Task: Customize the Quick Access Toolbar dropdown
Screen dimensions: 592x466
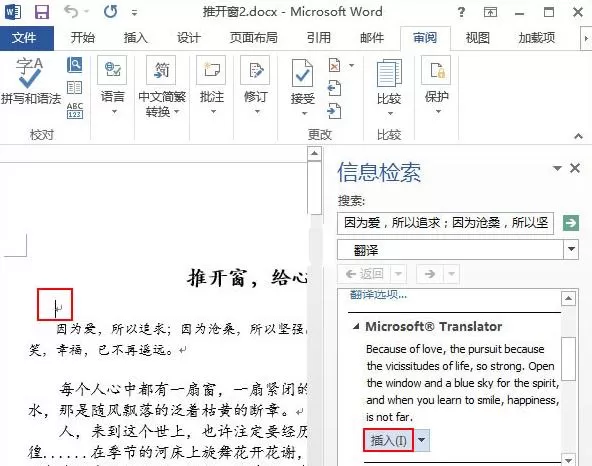Action: [134, 13]
